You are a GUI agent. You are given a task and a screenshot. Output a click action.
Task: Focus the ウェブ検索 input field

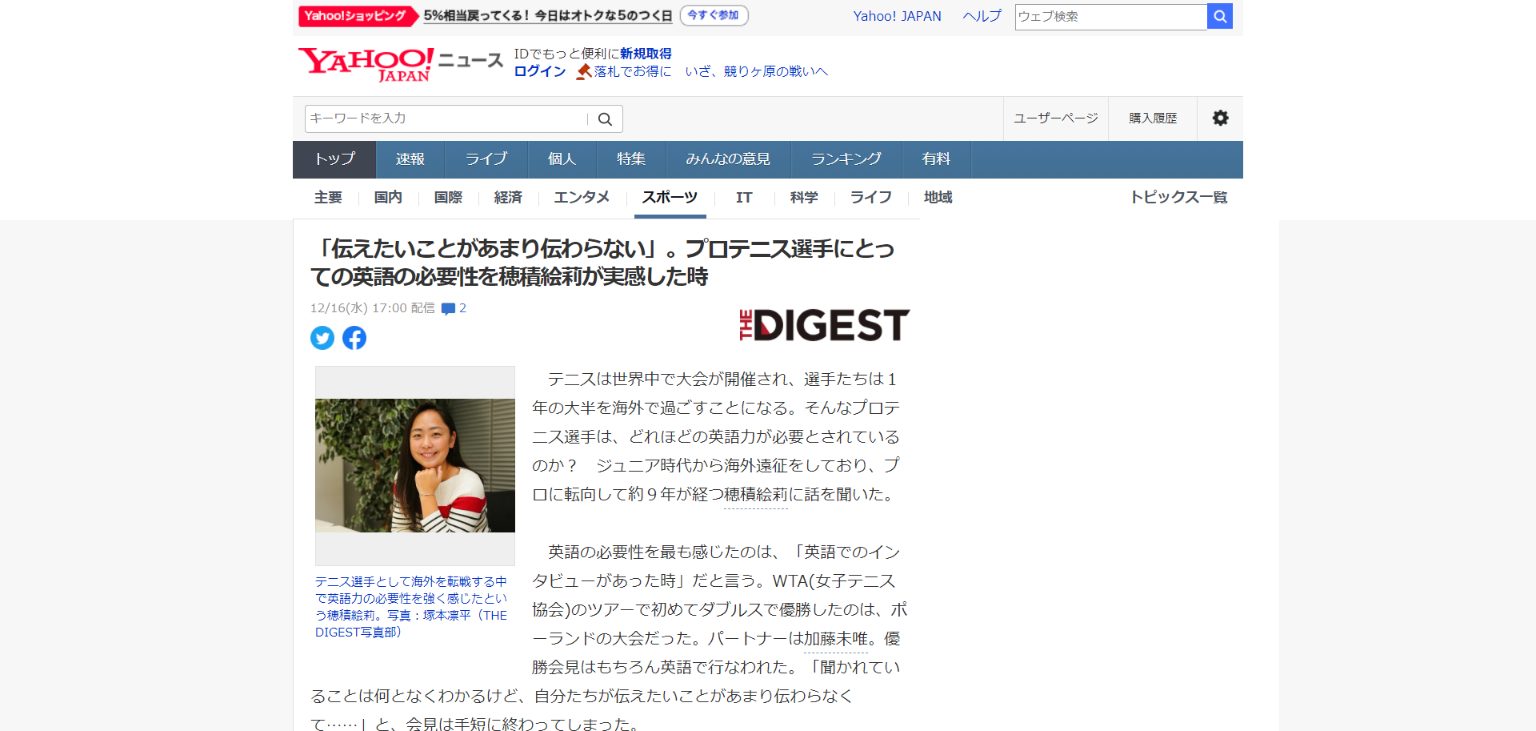(1111, 16)
